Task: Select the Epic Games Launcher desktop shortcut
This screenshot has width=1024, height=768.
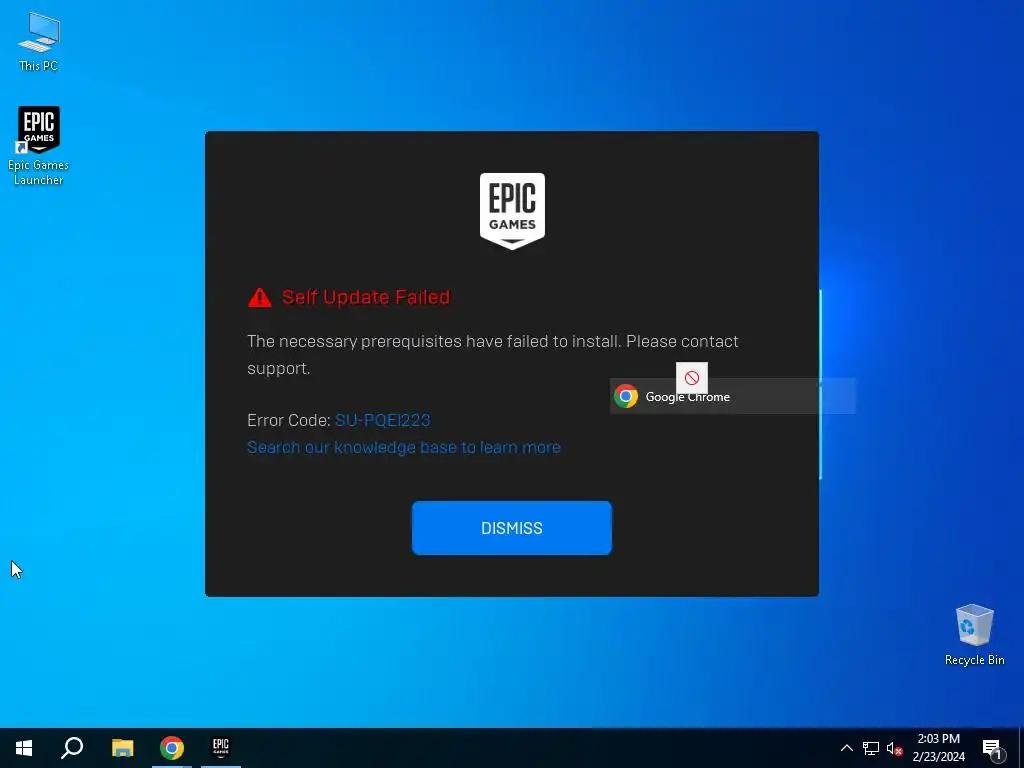Action: pos(39,146)
